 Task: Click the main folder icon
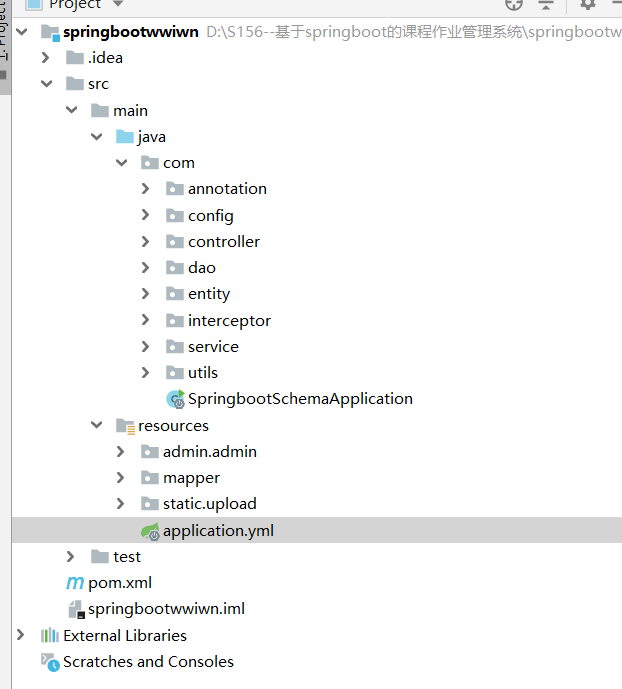pos(100,110)
